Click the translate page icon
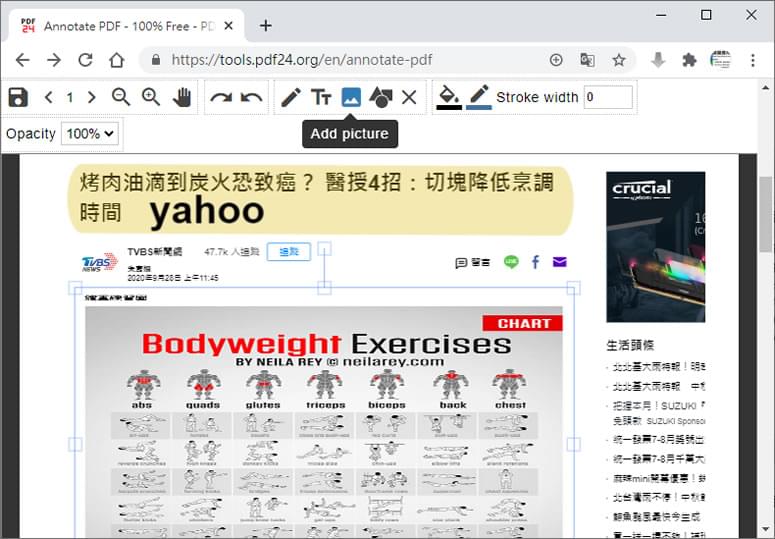This screenshot has height=539, width=775. click(587, 60)
